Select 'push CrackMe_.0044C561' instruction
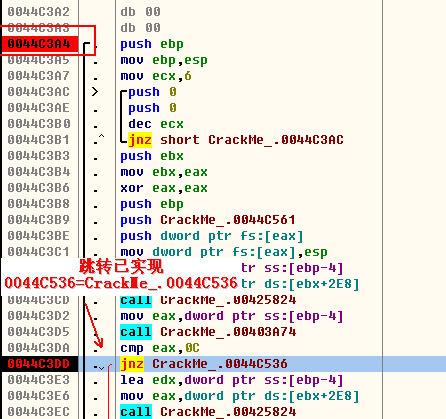The image size is (446, 419). [208, 220]
